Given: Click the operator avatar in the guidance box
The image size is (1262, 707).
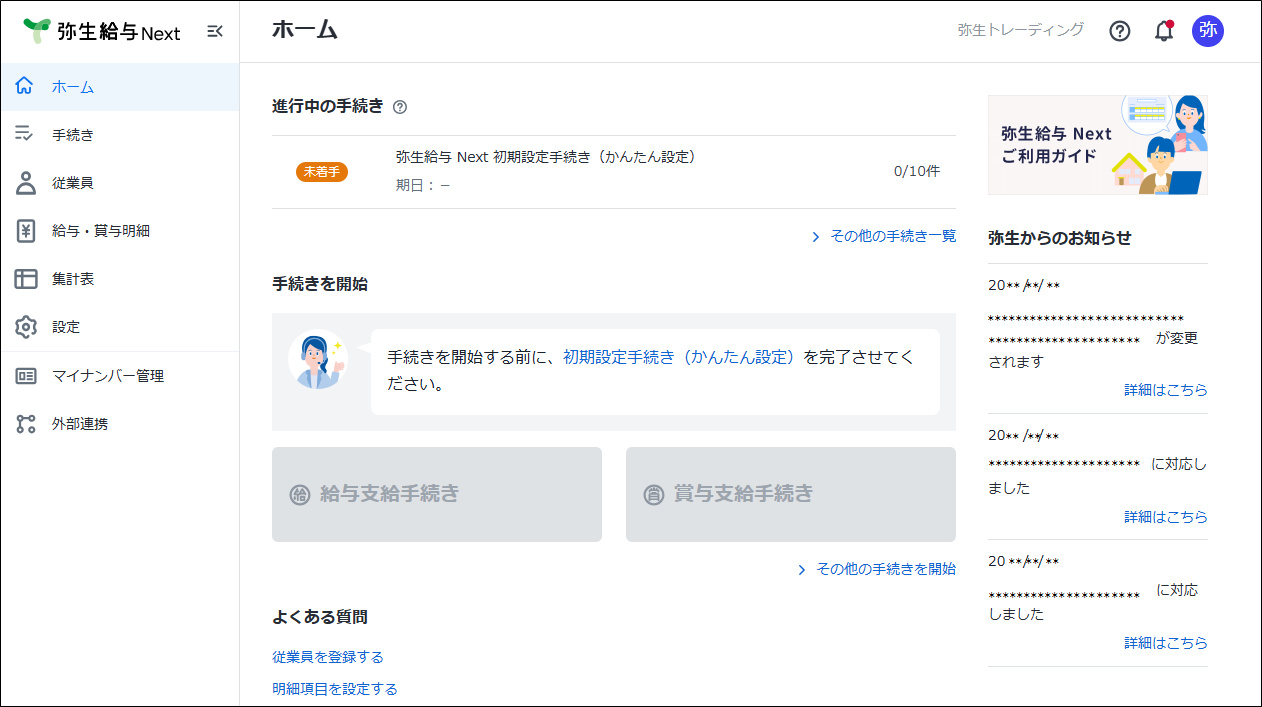Looking at the screenshot, I should coord(318,358).
